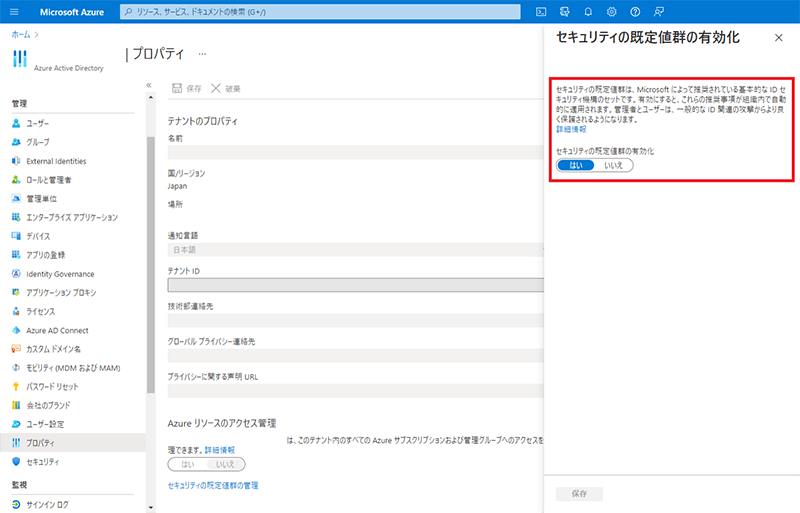The width and height of the screenshot is (800, 513).
Task: Toggle いいえ for Azure resource access management
Action: coord(225,465)
